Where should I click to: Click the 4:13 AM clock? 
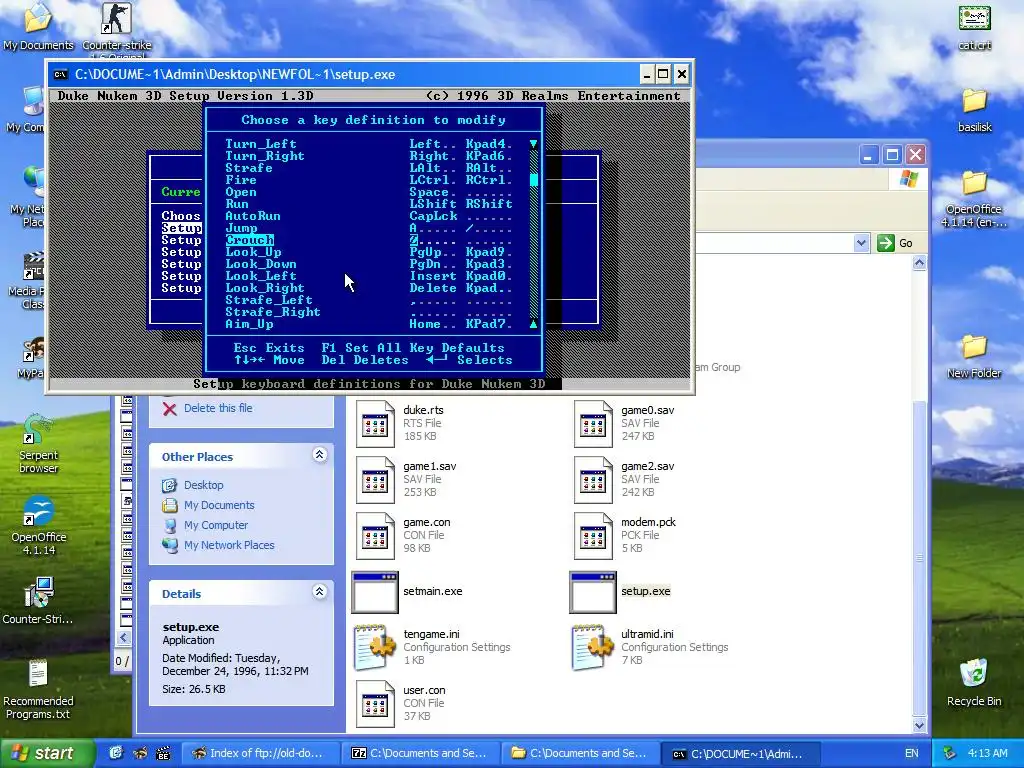coord(987,753)
